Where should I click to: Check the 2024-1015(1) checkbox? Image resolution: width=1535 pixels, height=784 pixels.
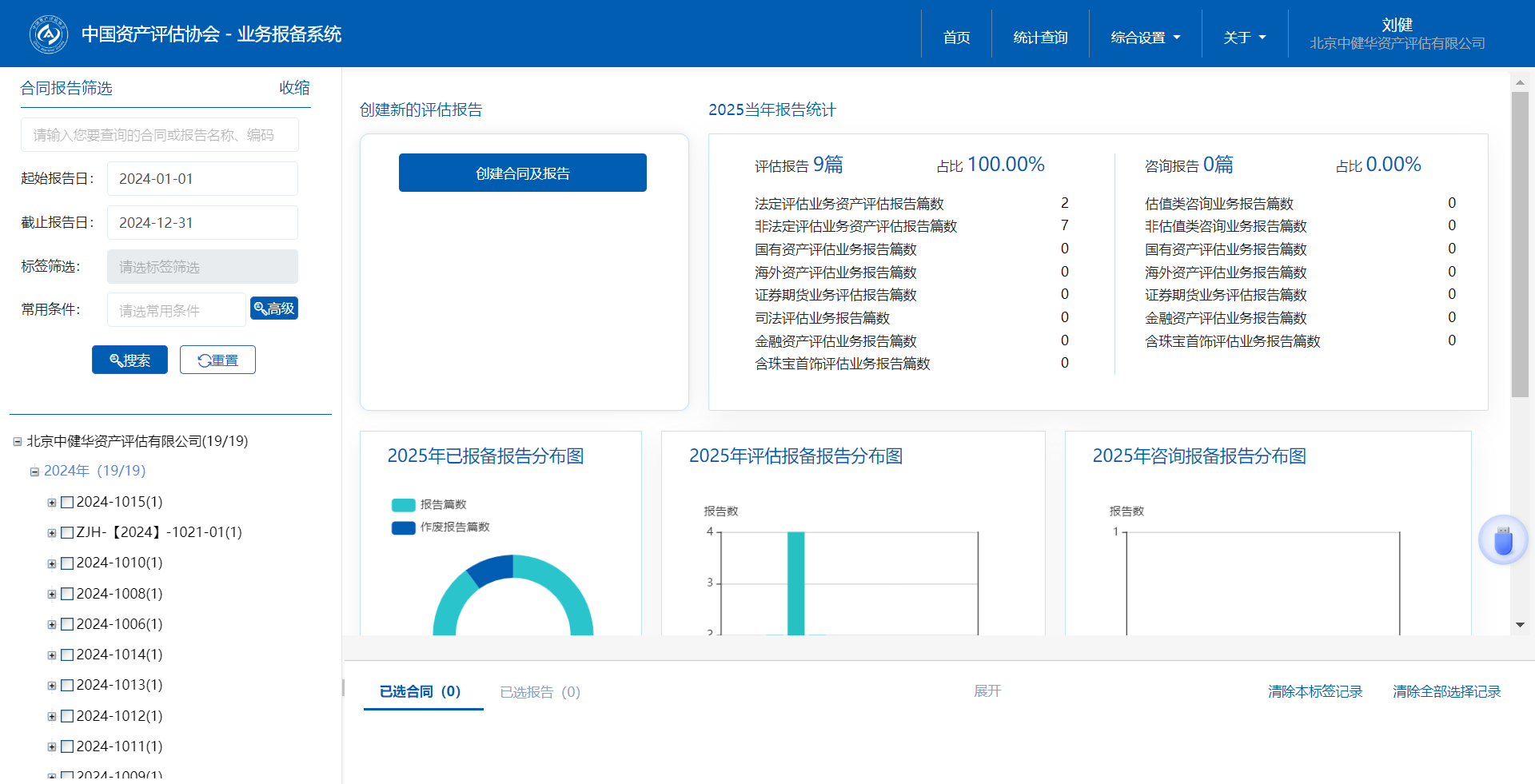point(68,503)
